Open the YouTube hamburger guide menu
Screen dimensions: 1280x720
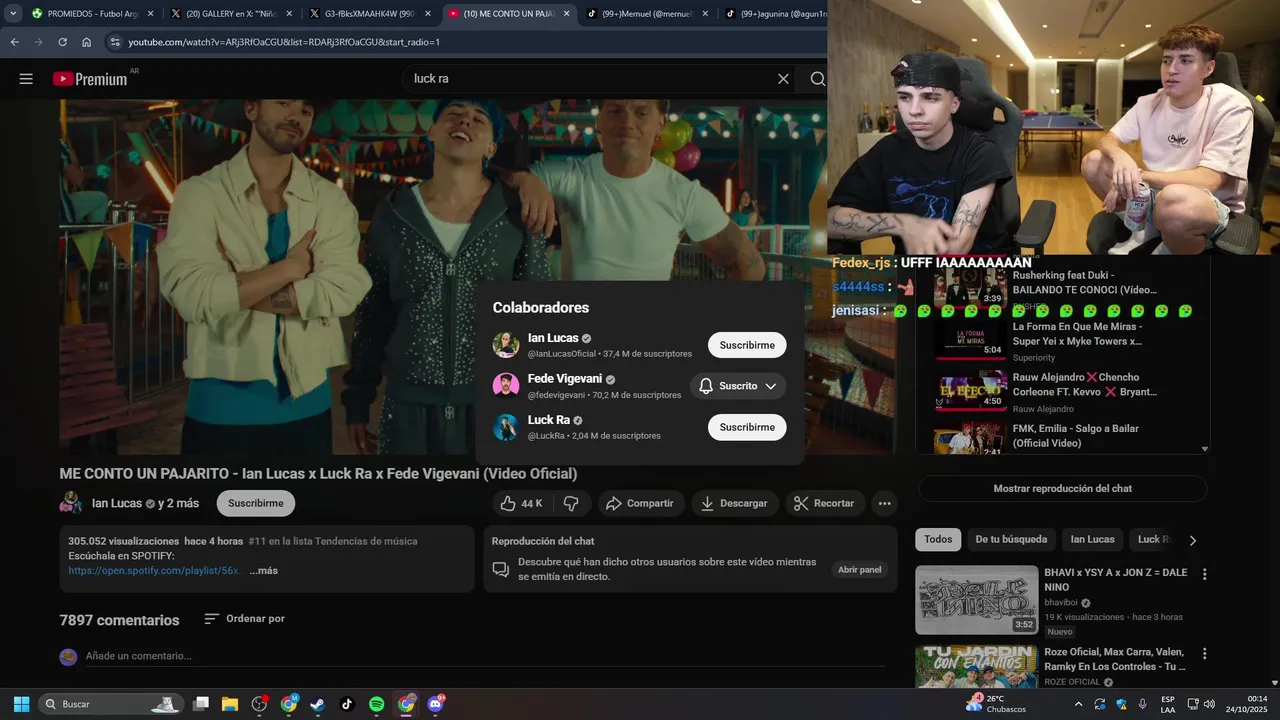(x=26, y=79)
